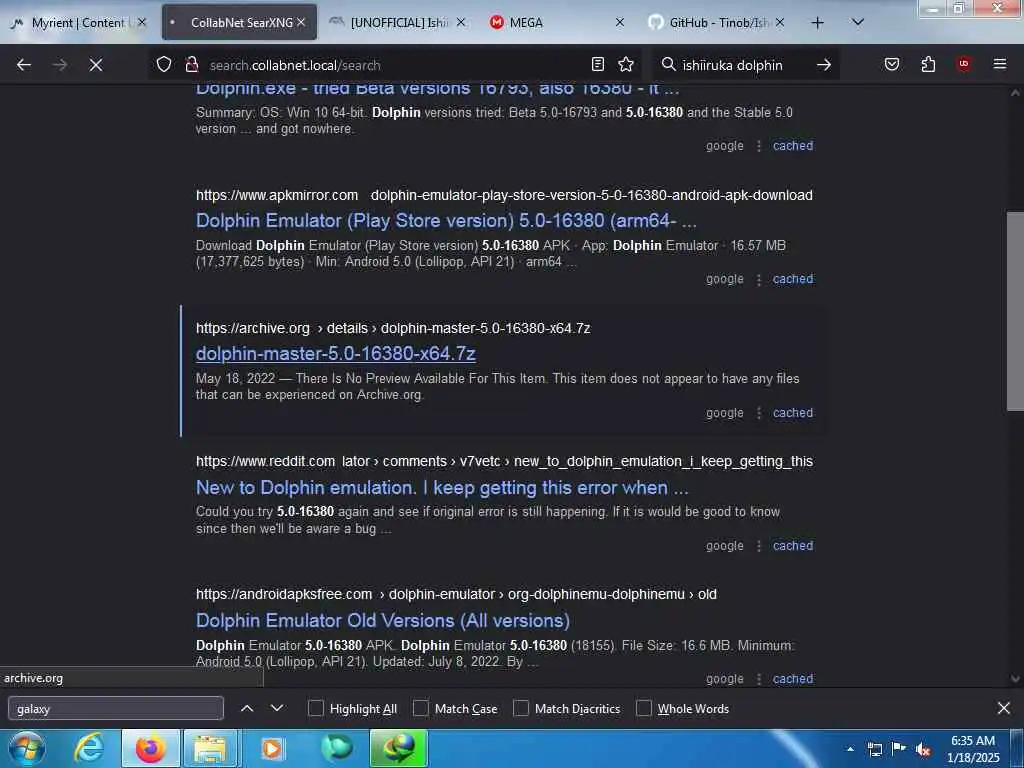Click the insecure connection padlock icon
This screenshot has width=1024, height=768.
(x=191, y=64)
